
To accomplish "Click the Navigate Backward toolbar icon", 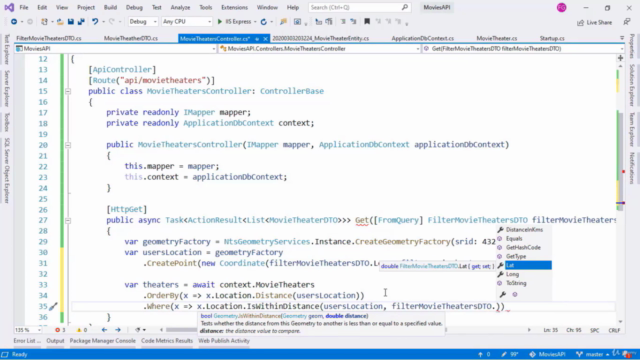I will pyautogui.click(x=14, y=22).
